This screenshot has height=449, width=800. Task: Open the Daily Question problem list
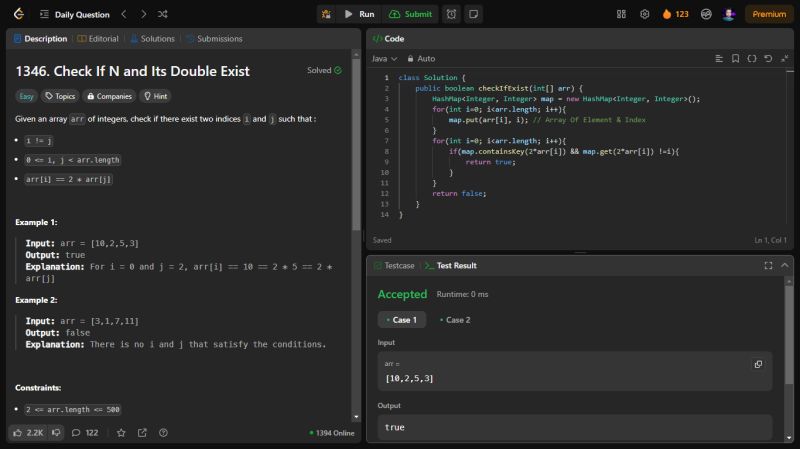coord(75,14)
